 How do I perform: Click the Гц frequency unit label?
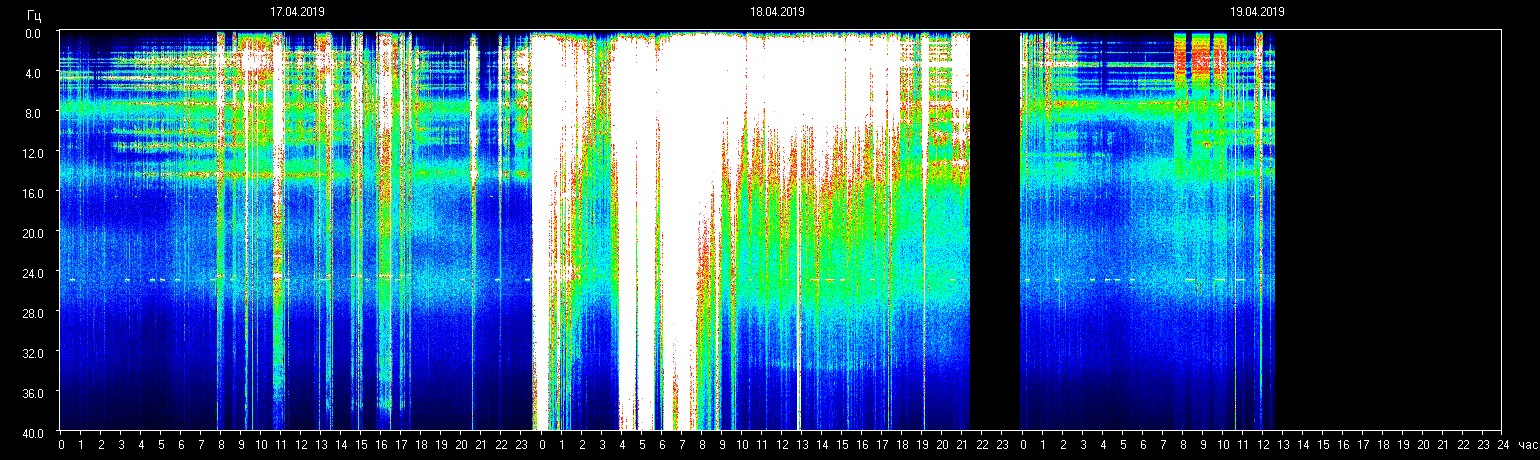click(35, 15)
